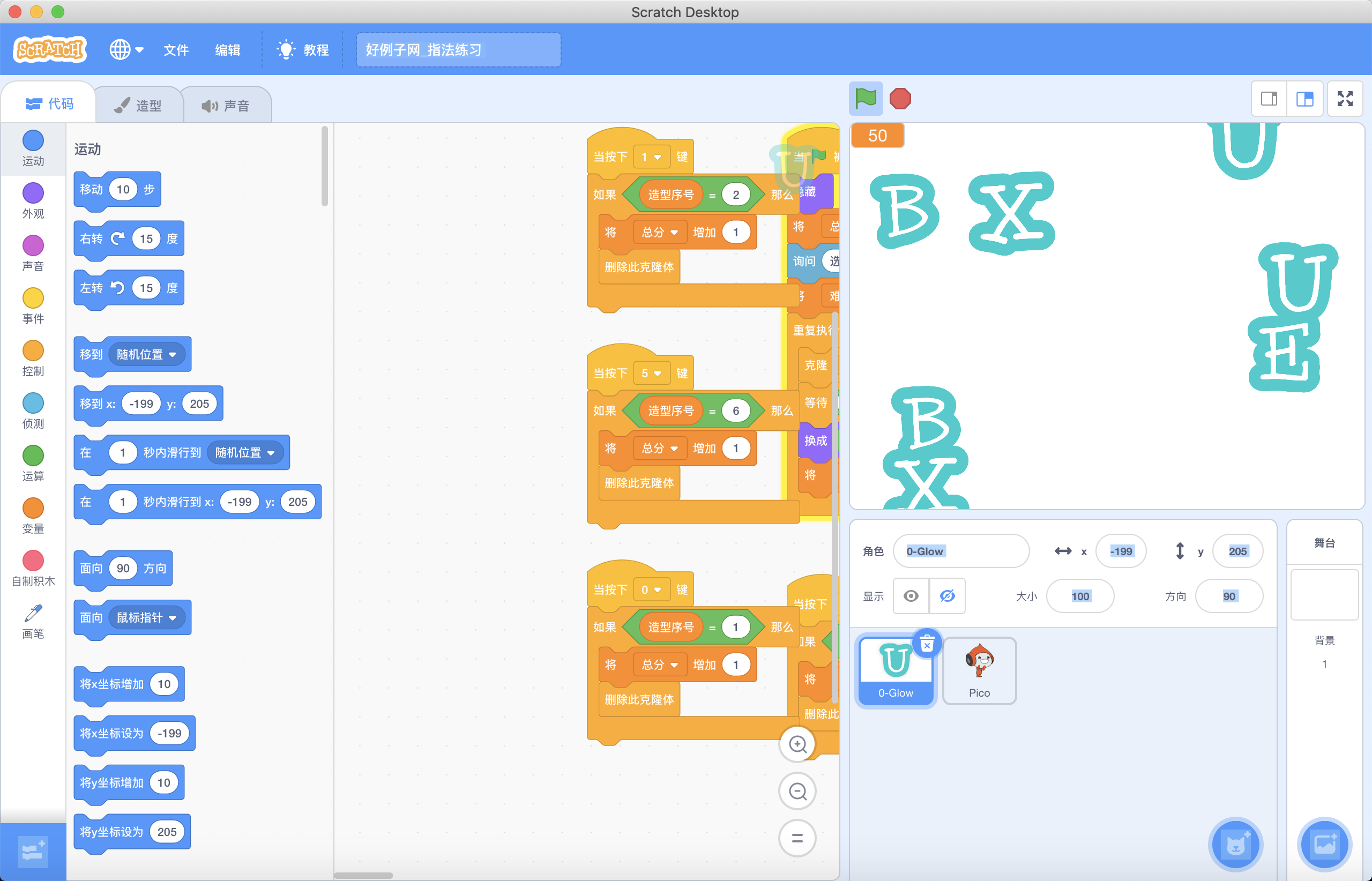Zoom in the code workspace
The height and width of the screenshot is (881, 1372).
pos(797,744)
